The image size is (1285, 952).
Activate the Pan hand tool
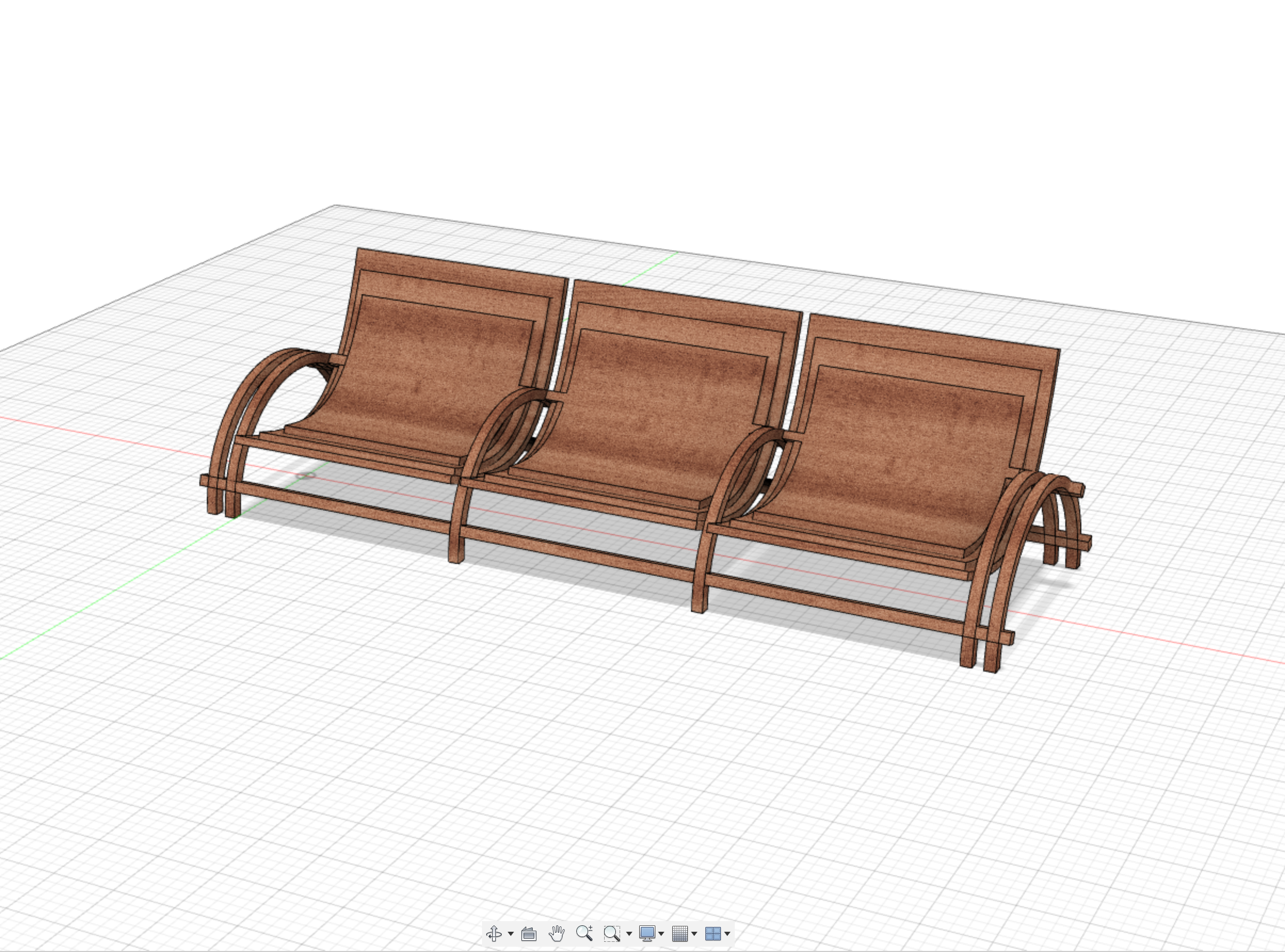coord(556,933)
